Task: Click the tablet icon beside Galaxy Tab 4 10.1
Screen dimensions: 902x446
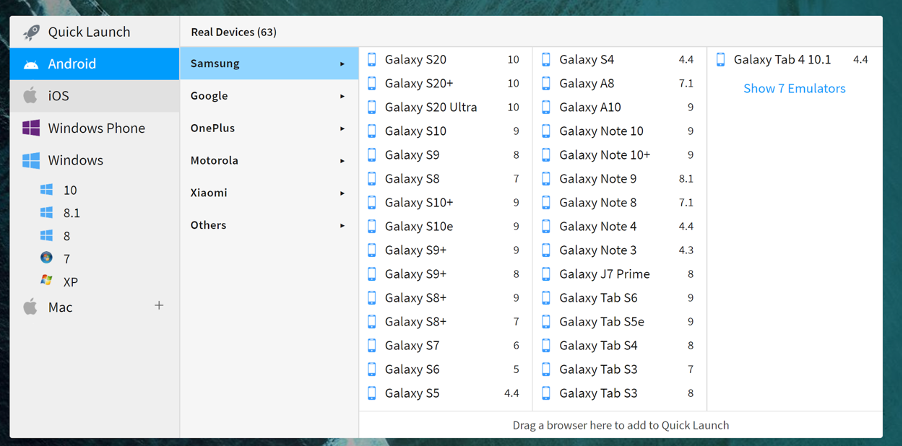Action: point(721,59)
